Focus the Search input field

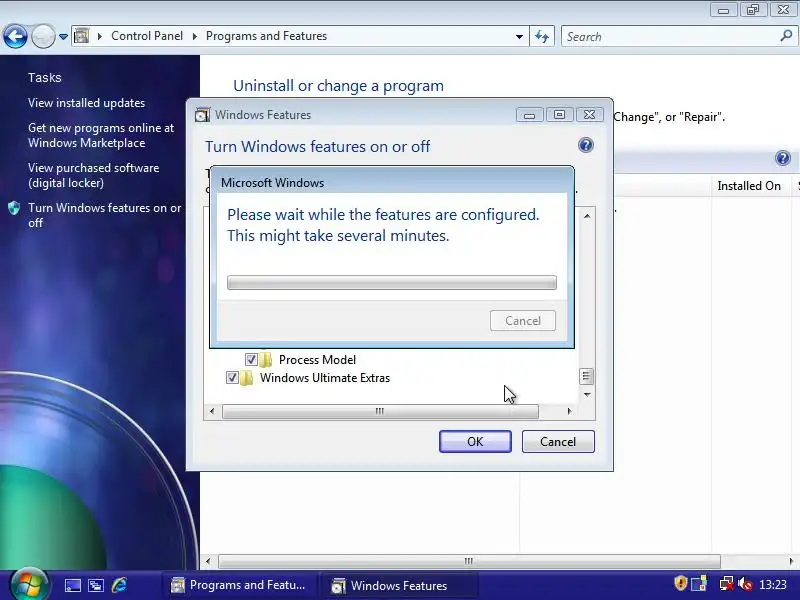pos(668,37)
